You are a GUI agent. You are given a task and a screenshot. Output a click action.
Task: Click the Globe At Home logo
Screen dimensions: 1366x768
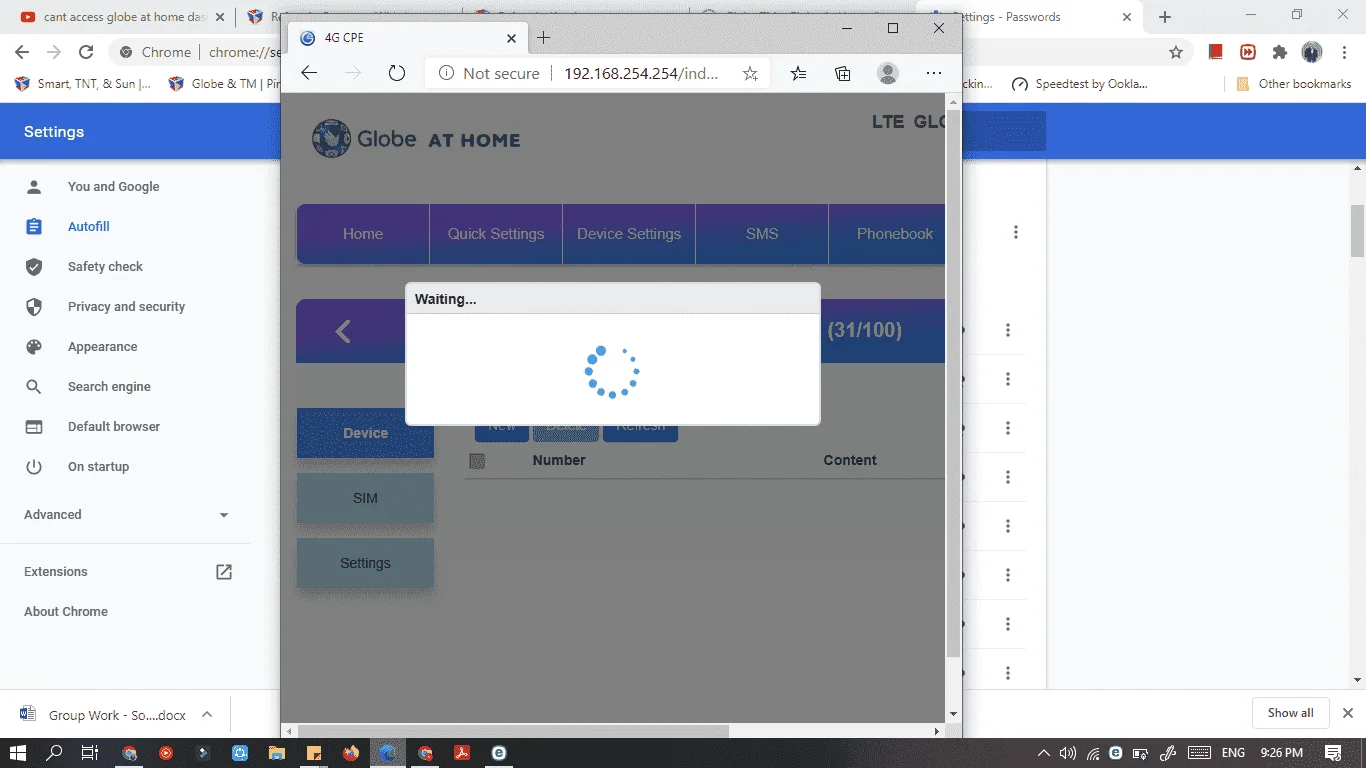coord(416,139)
